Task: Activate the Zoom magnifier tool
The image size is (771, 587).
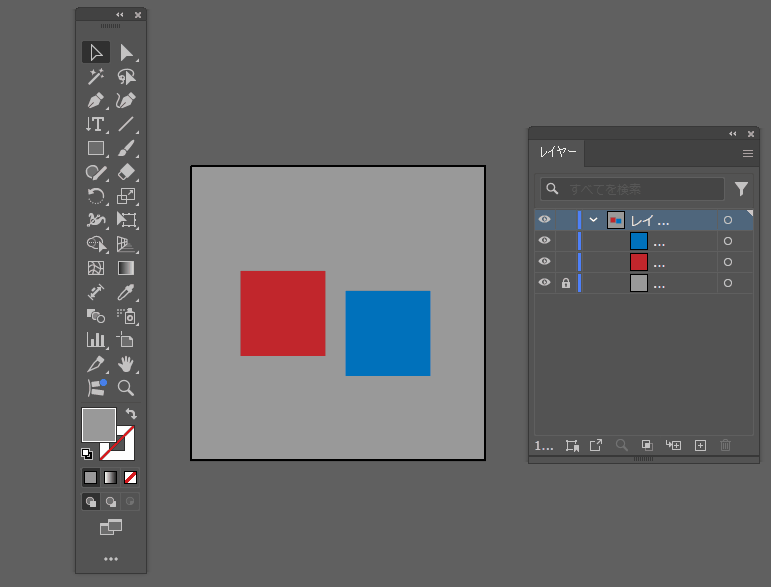Action: [x=126, y=388]
